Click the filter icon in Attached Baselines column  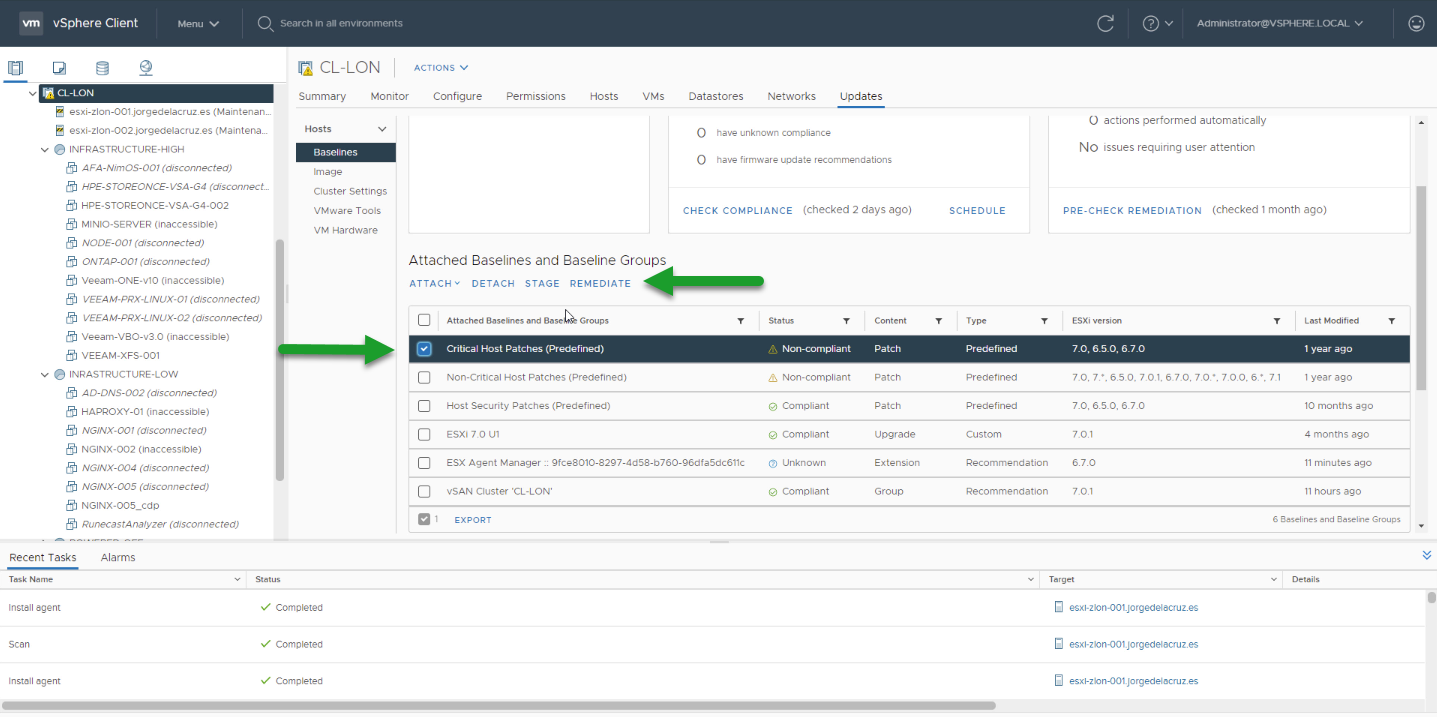741,321
